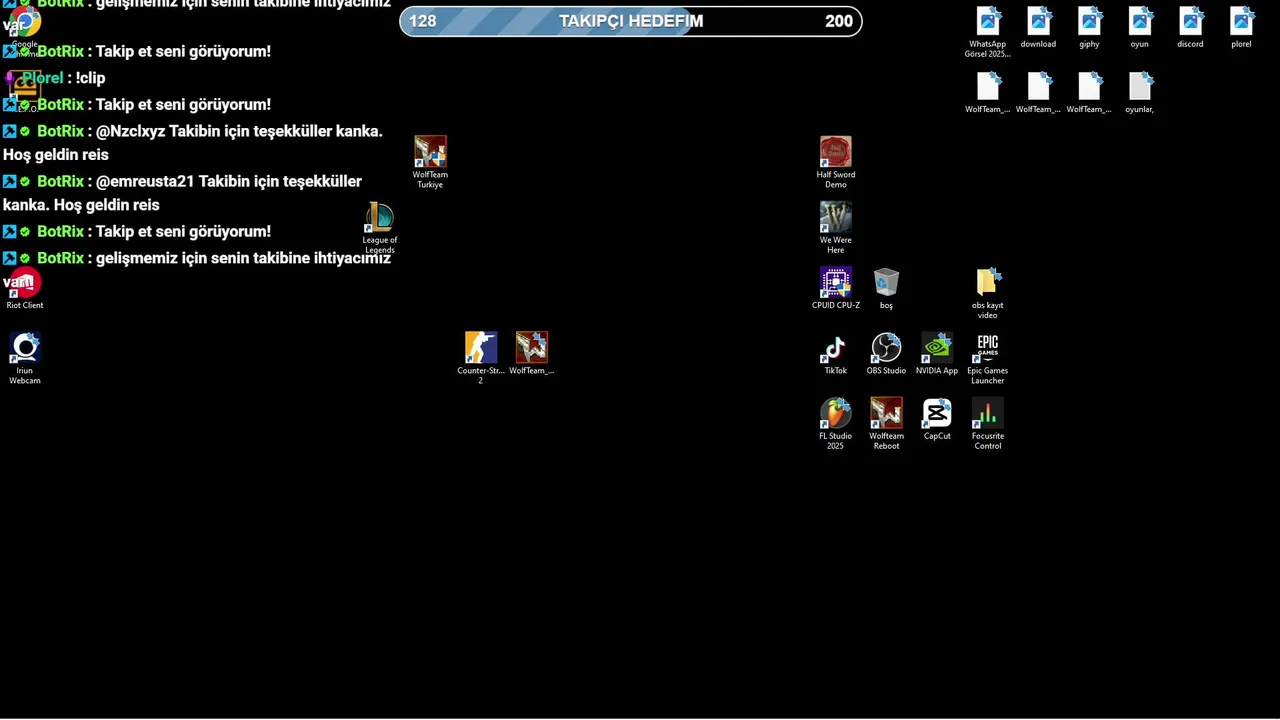Select the Iriun Webcam icon
Viewport: 1280px width, 720px height.
(25, 358)
